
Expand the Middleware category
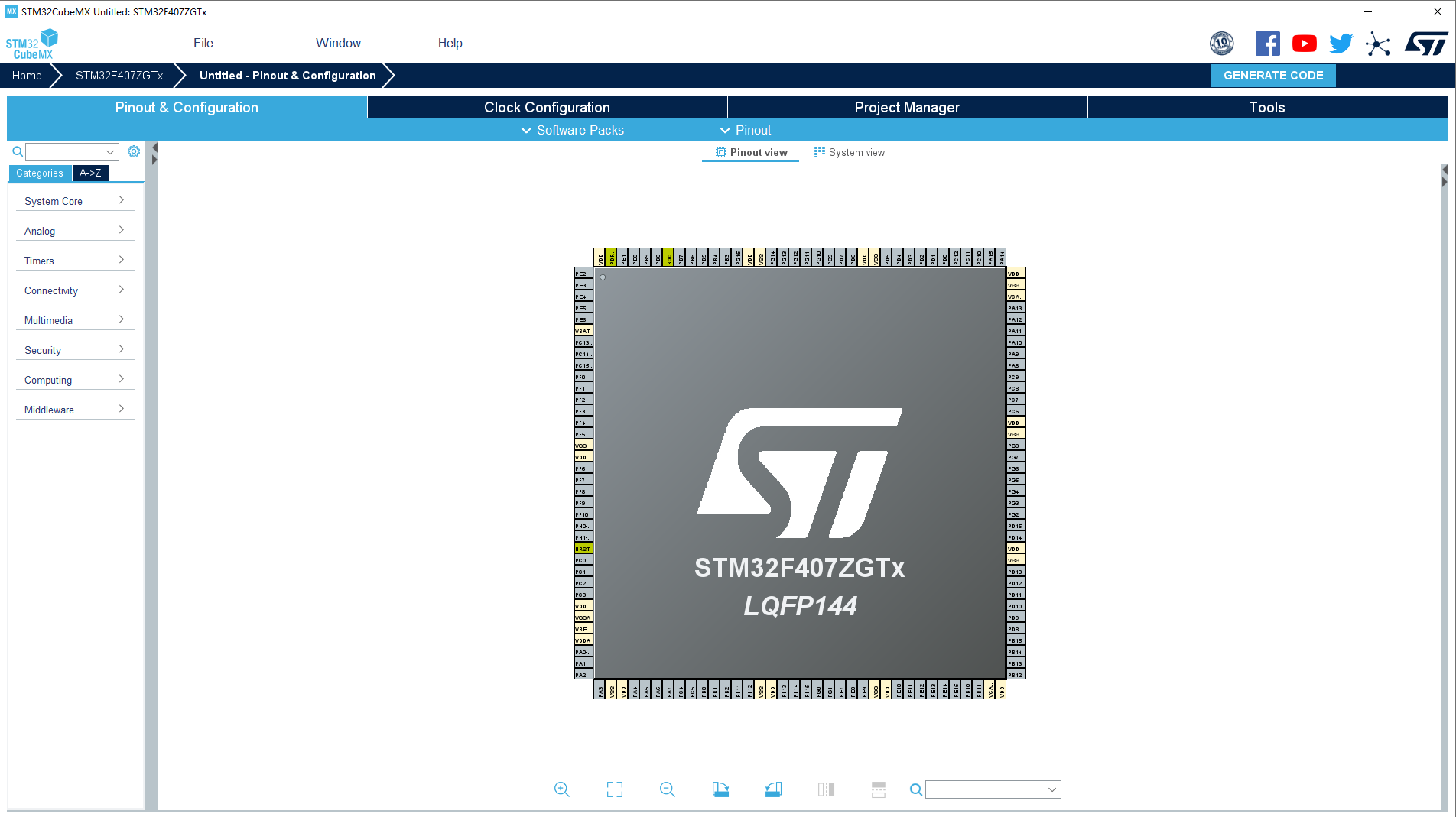75,410
